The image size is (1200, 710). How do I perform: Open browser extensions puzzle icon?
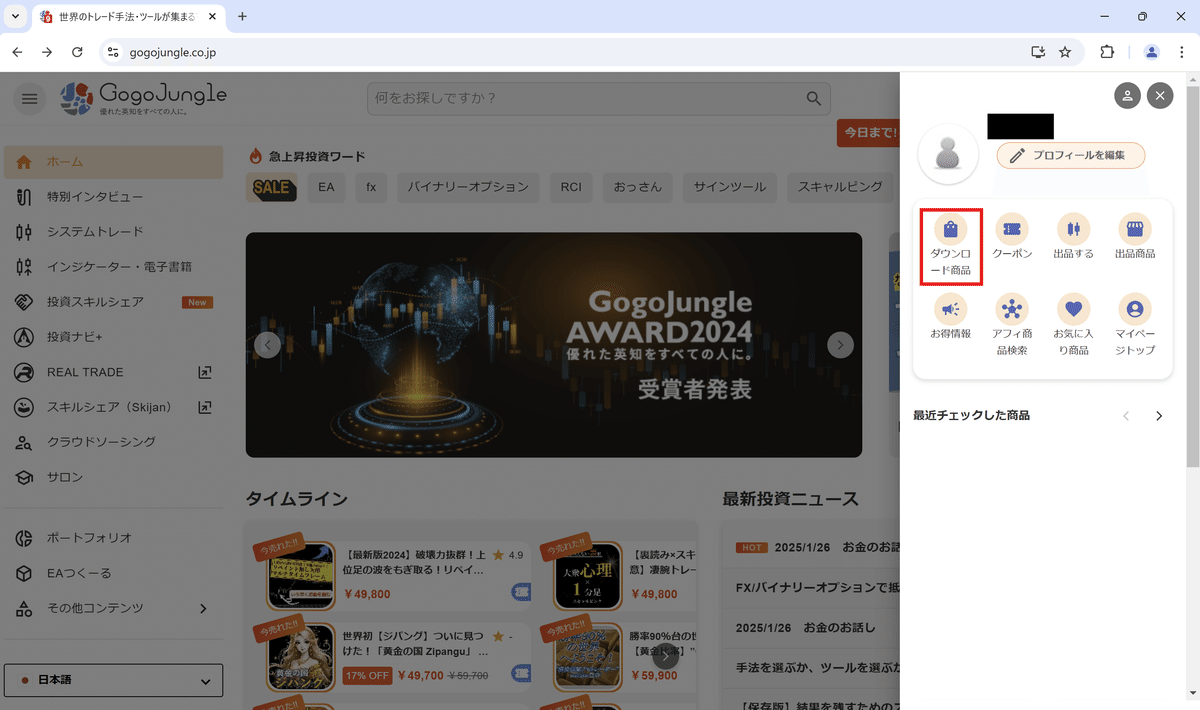pyautogui.click(x=1107, y=52)
